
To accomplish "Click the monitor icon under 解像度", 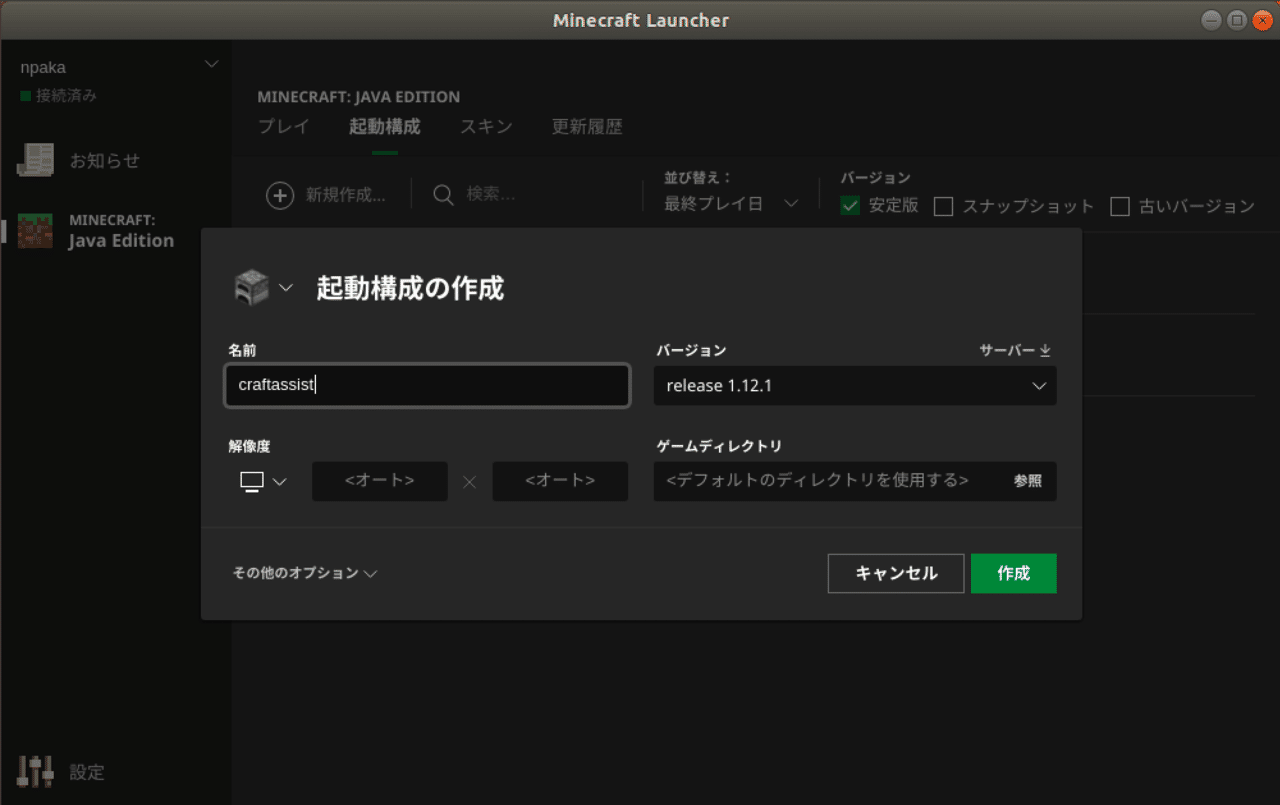I will (x=252, y=481).
